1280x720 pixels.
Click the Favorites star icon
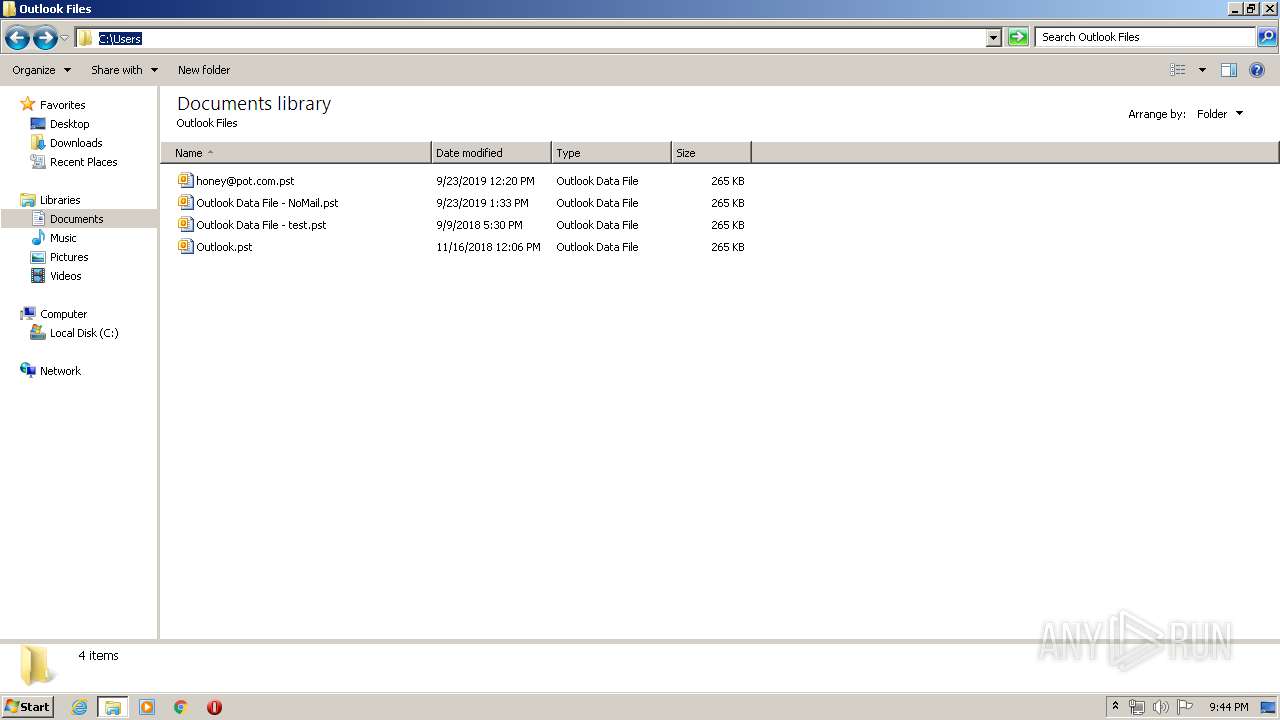click(x=28, y=104)
